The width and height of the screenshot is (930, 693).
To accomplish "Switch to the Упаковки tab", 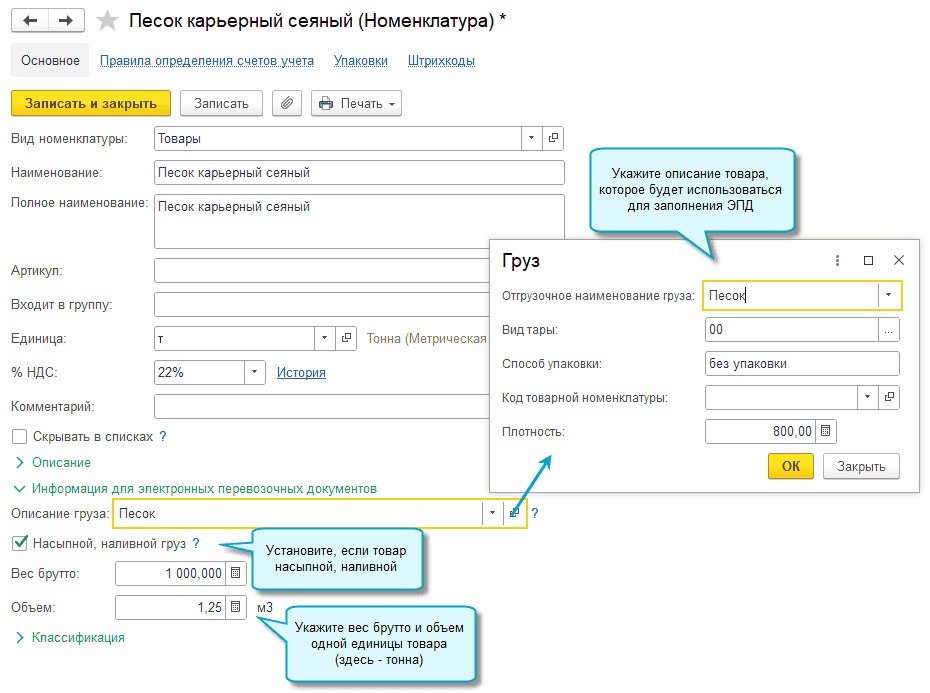I will pyautogui.click(x=361, y=61).
